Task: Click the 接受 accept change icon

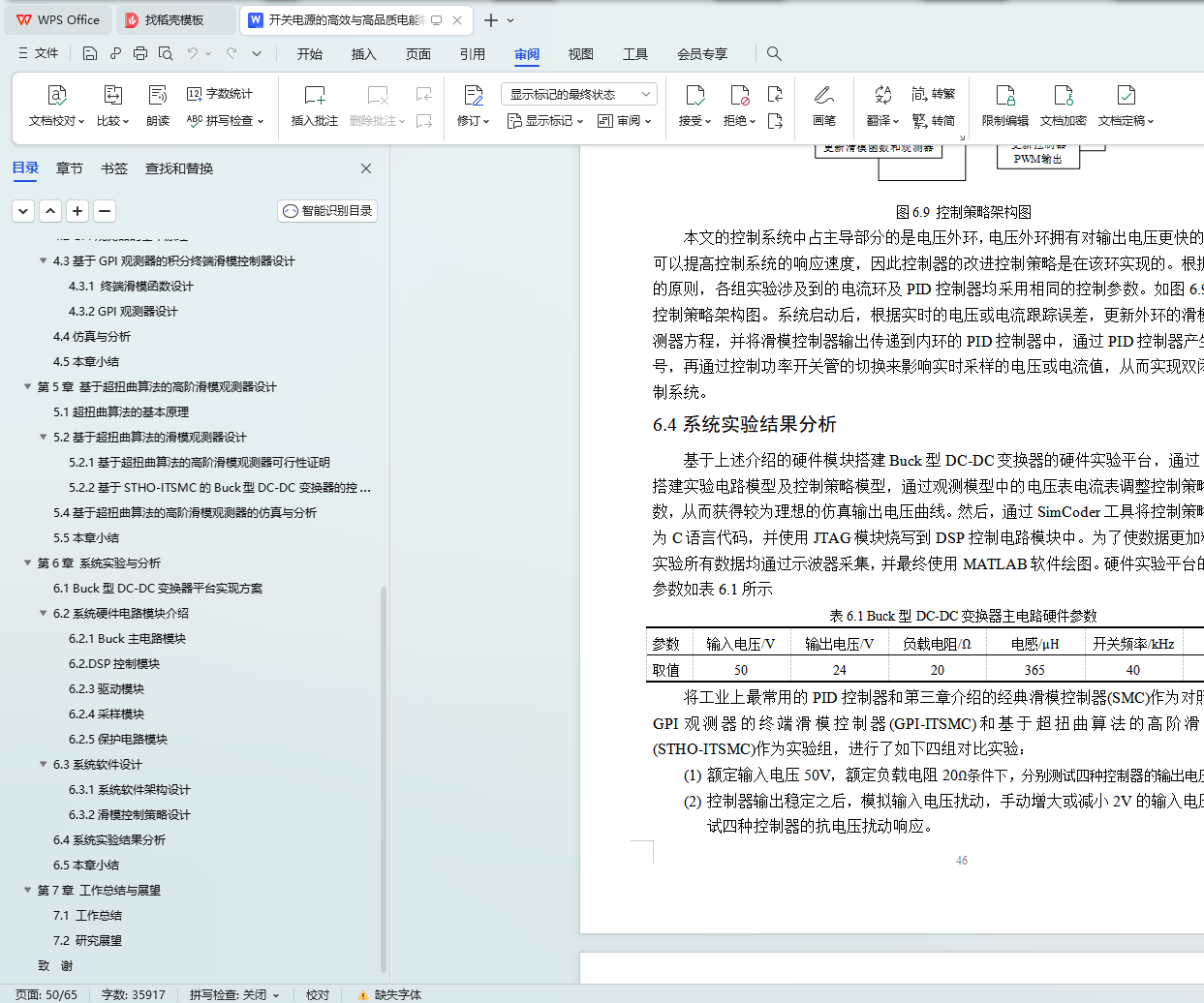Action: [x=695, y=96]
